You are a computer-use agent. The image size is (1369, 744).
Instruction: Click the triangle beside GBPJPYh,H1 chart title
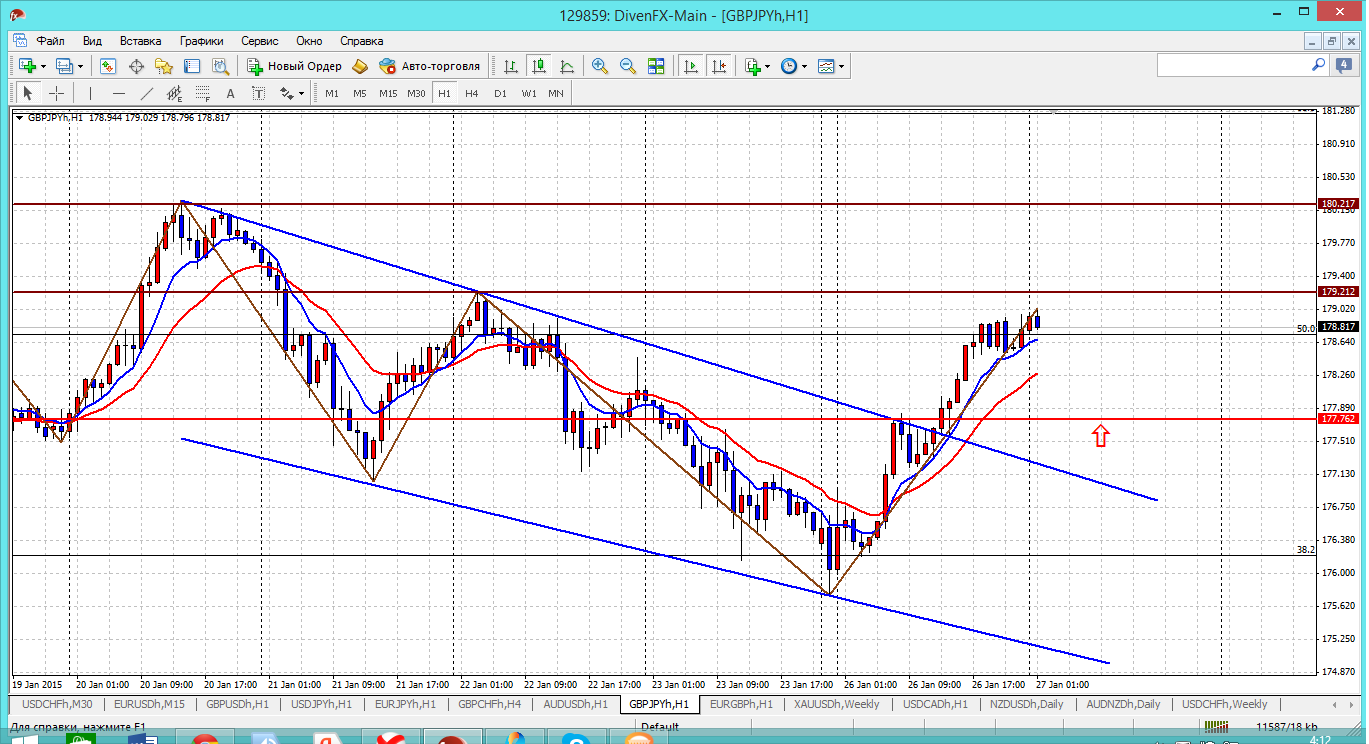coord(20,117)
